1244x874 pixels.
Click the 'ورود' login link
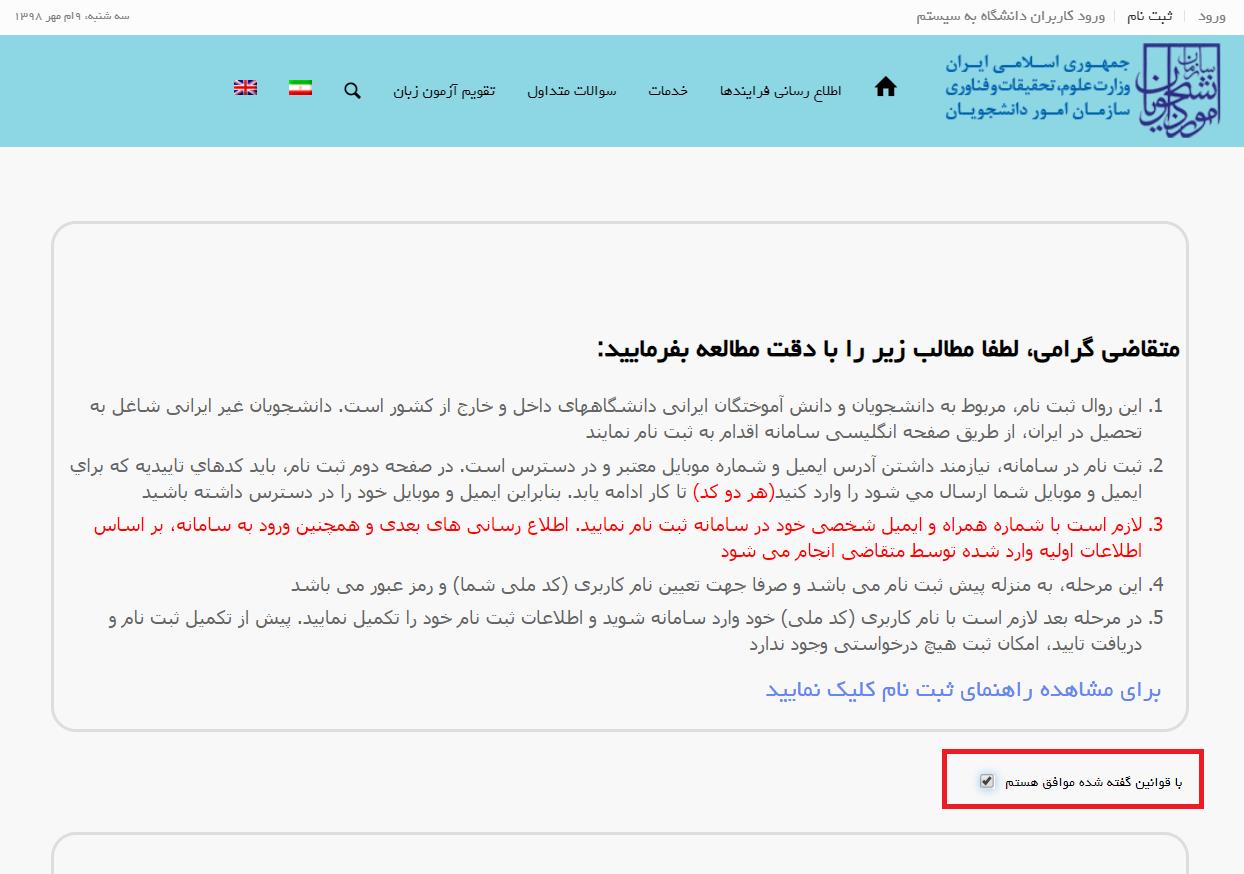coord(1211,16)
